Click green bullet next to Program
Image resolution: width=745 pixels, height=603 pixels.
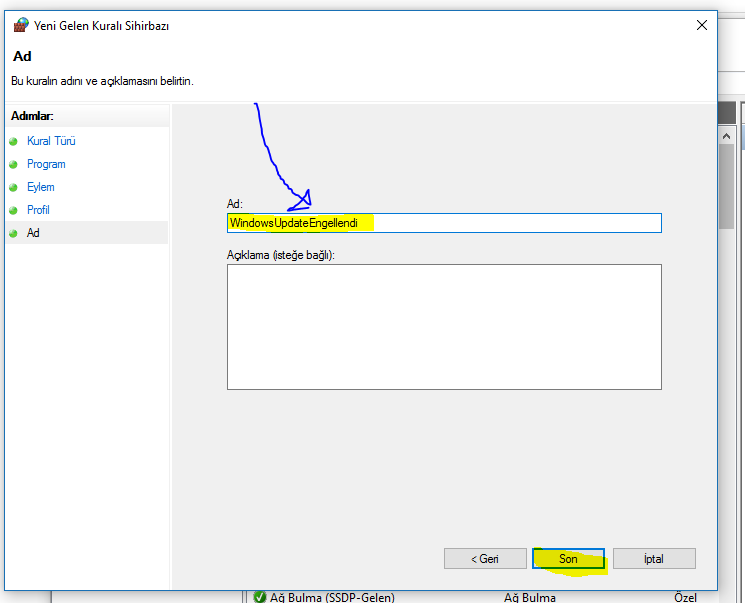pyautogui.click(x=13, y=164)
